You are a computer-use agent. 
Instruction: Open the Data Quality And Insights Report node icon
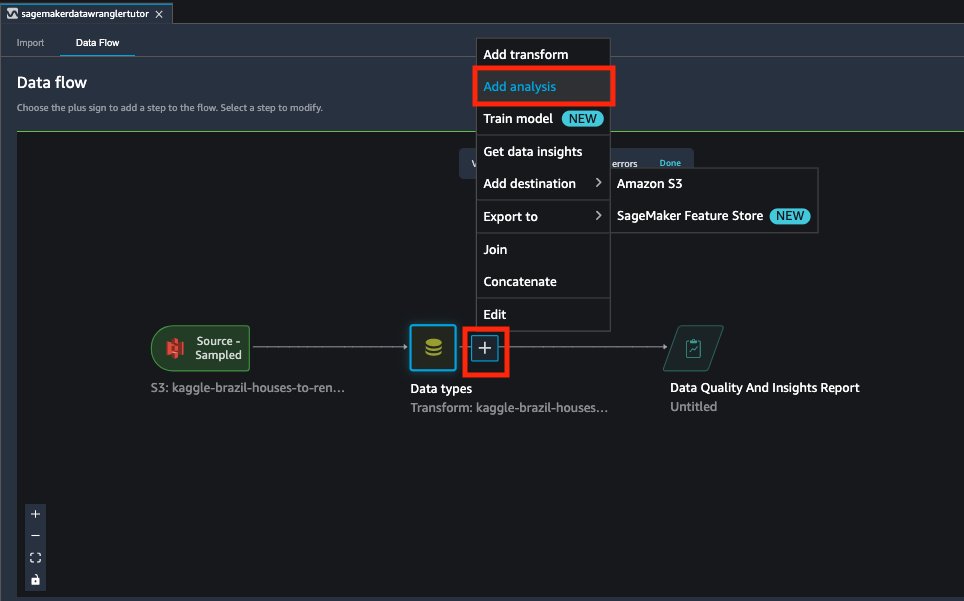(693, 347)
